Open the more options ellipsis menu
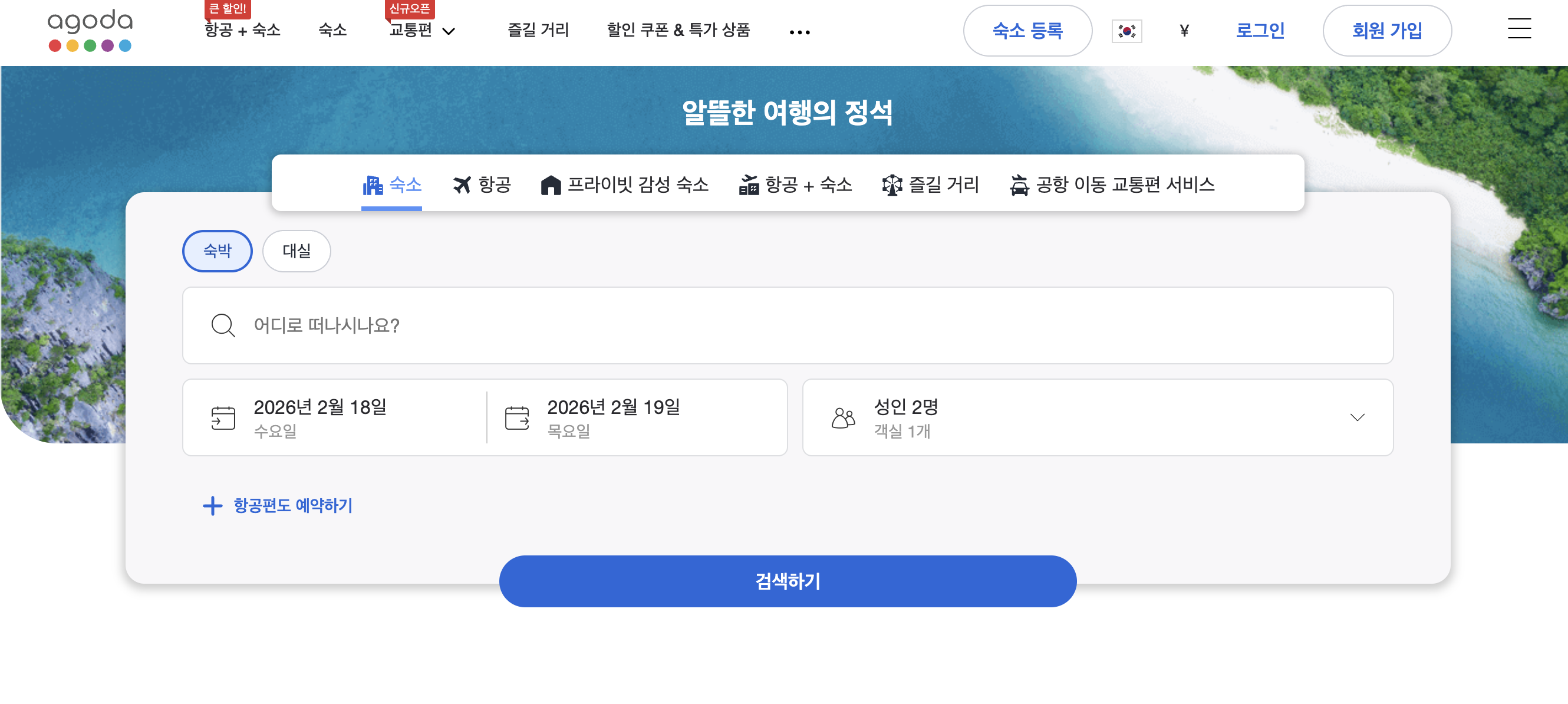The height and width of the screenshot is (704, 1568). [x=799, y=32]
